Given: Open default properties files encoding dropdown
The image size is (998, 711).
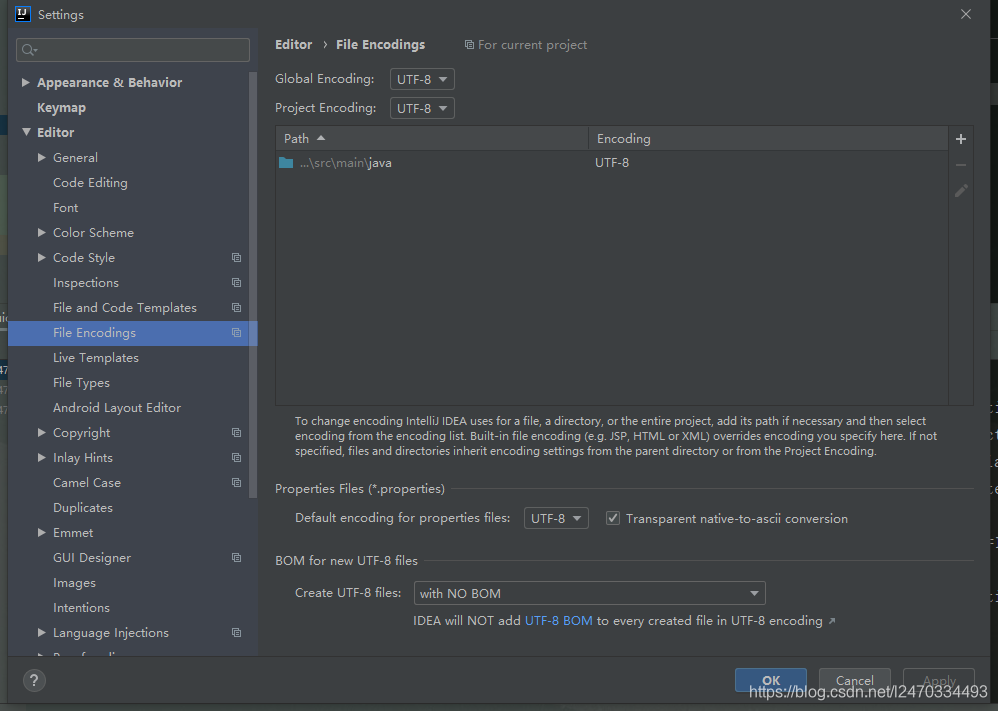Looking at the screenshot, I should click(556, 518).
